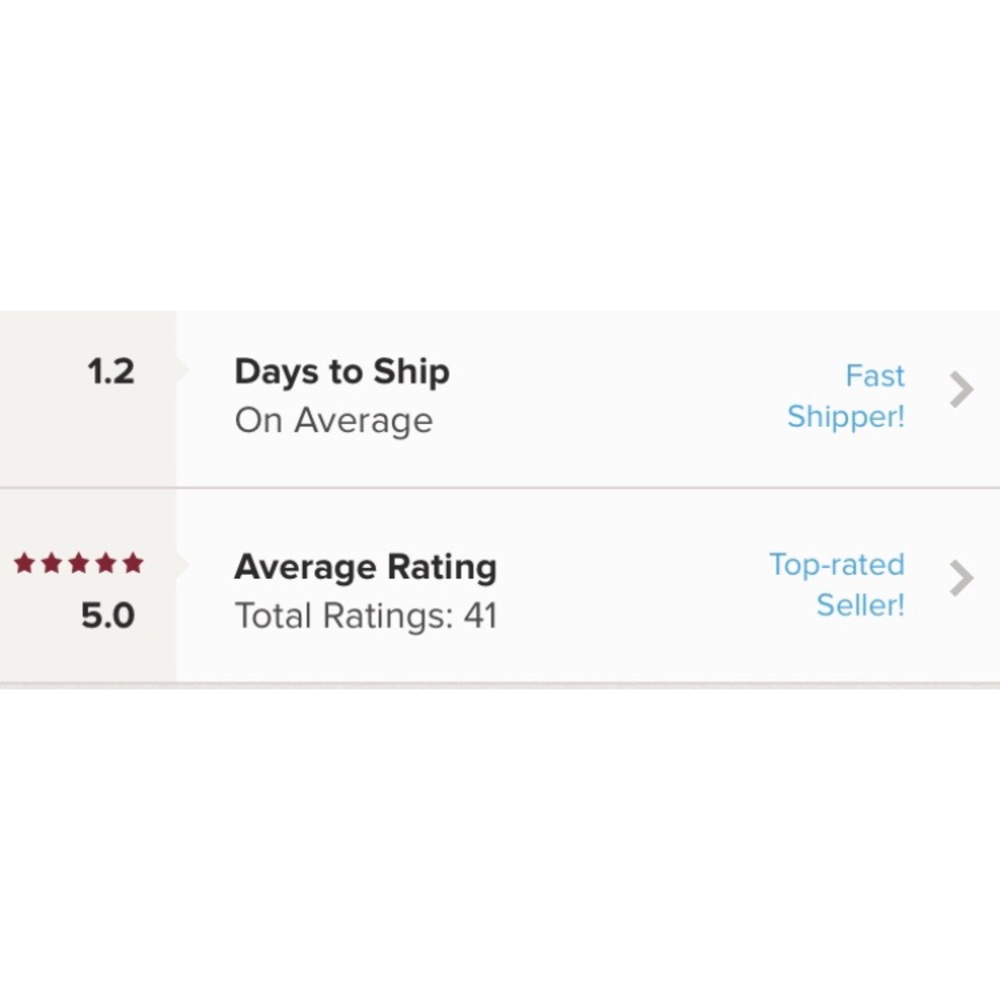Screen dimensions: 1000x1000
Task: Tap the 'Seller!' blue link text
Action: (x=860, y=605)
